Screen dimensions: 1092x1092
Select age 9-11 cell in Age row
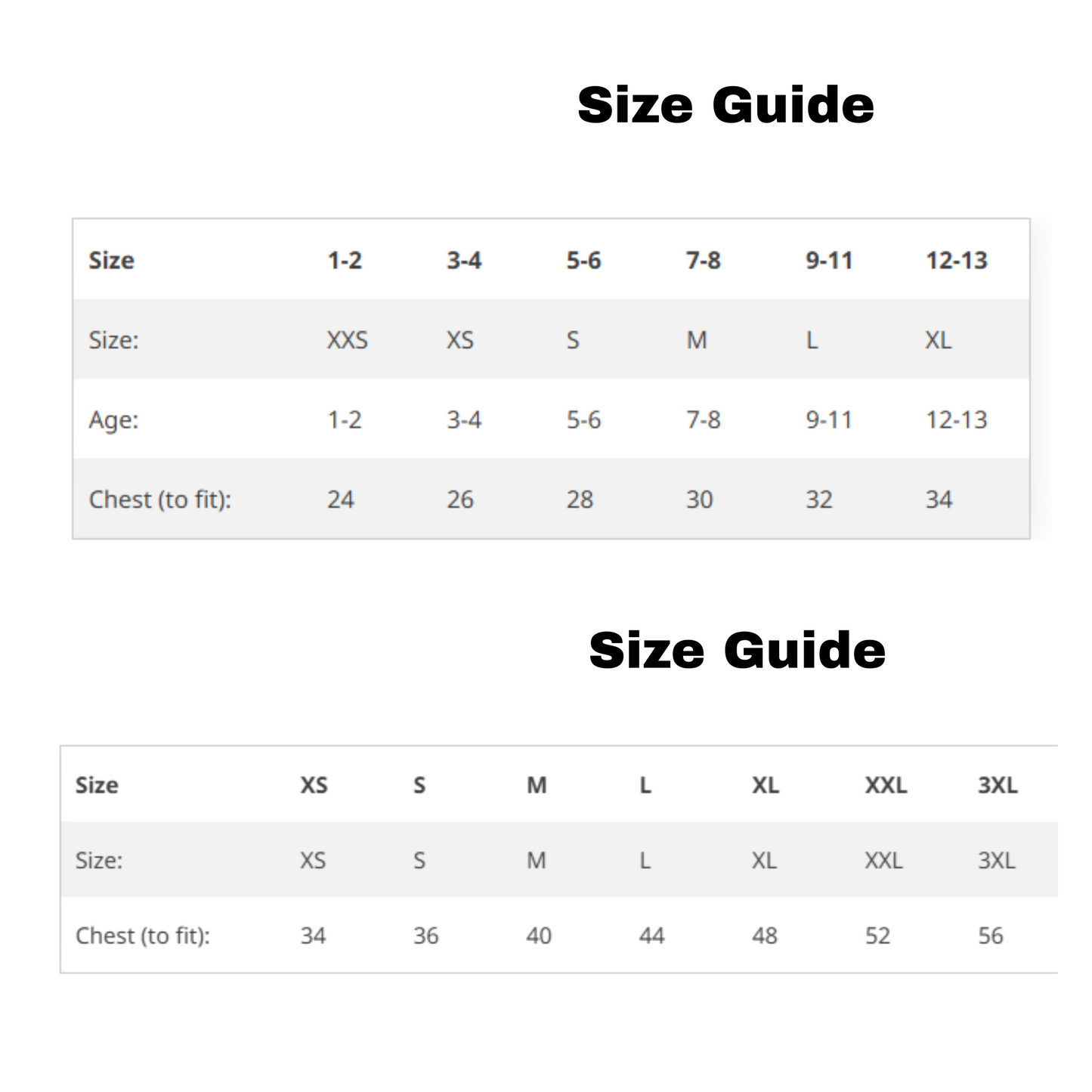point(829,419)
